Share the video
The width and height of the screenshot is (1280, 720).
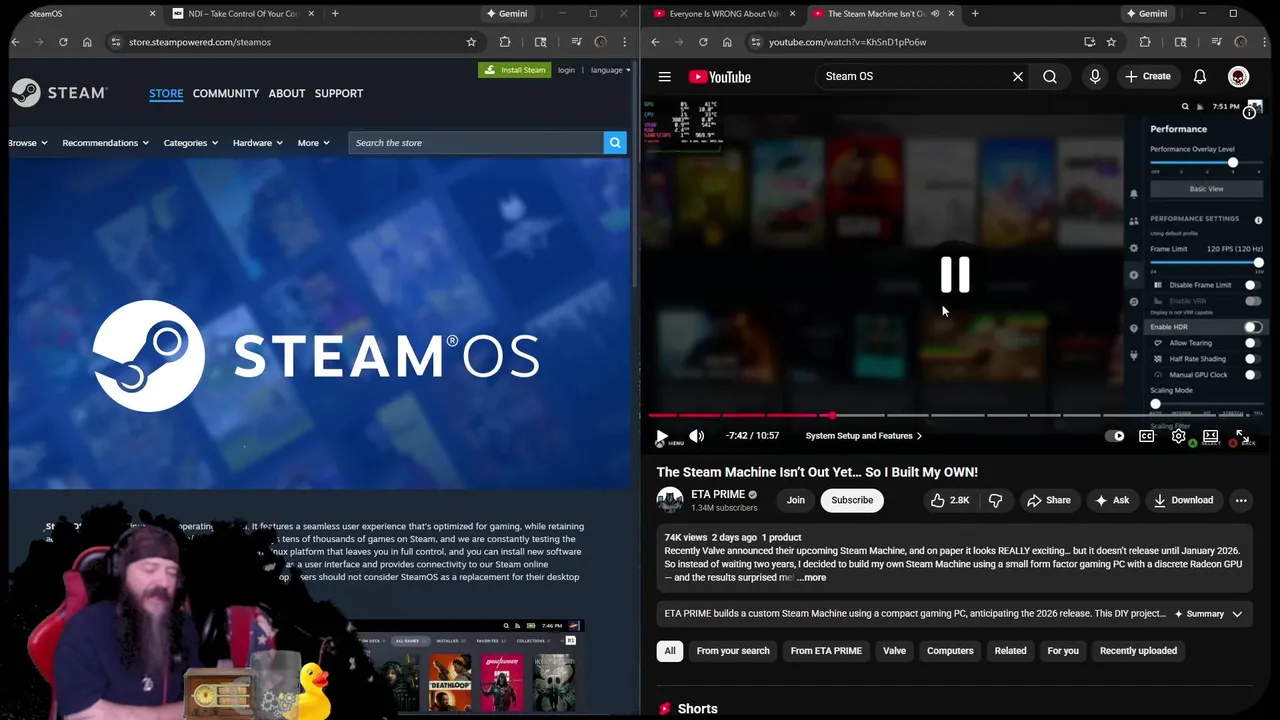coord(1049,500)
